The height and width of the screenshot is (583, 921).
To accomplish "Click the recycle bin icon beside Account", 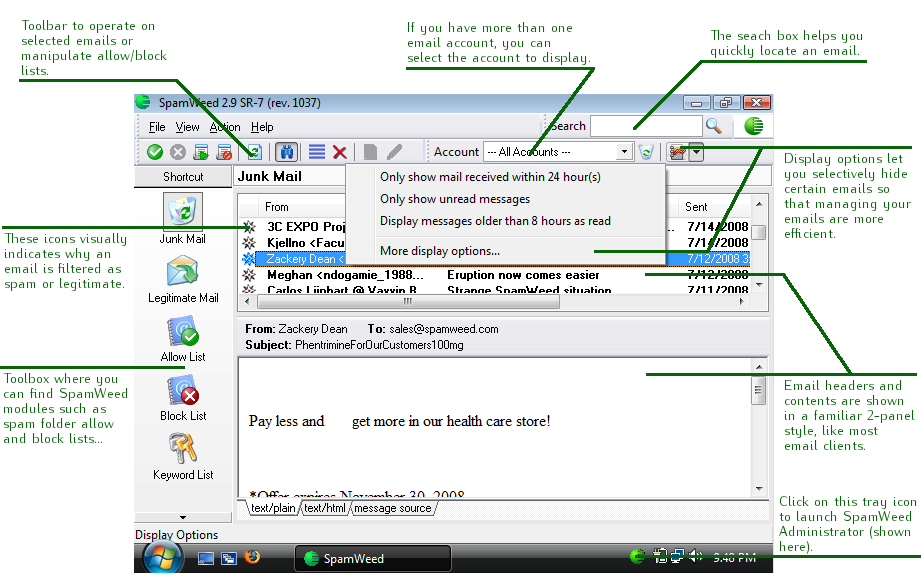I will (x=646, y=153).
